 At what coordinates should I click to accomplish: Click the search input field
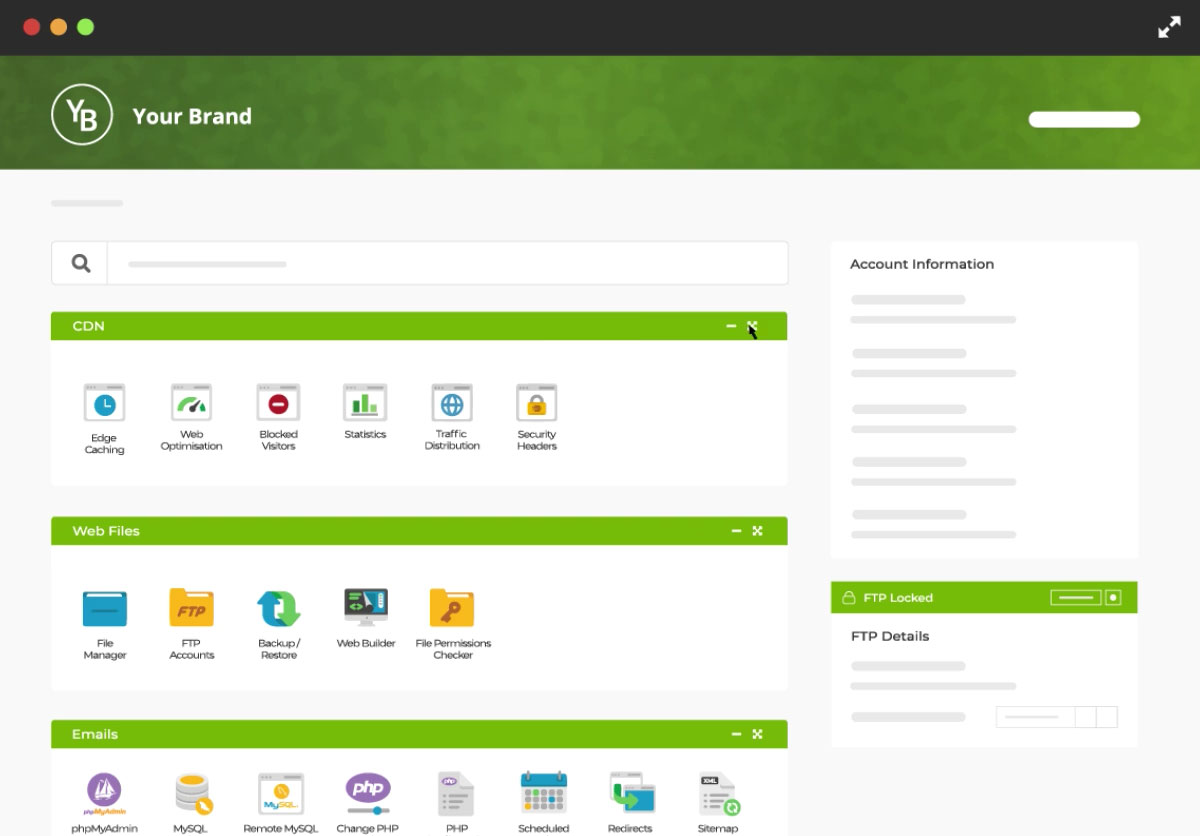(447, 264)
